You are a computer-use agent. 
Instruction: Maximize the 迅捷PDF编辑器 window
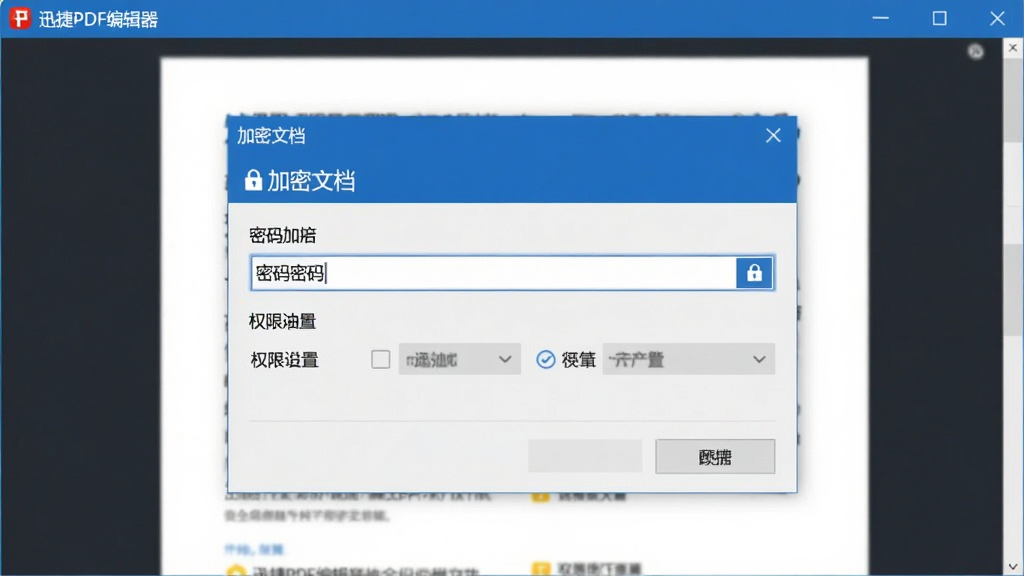point(939,18)
